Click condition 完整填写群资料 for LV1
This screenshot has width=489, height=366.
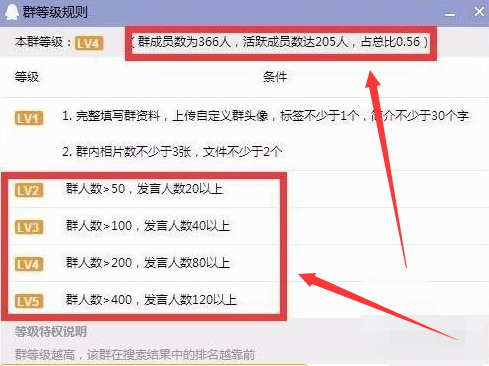[265, 116]
